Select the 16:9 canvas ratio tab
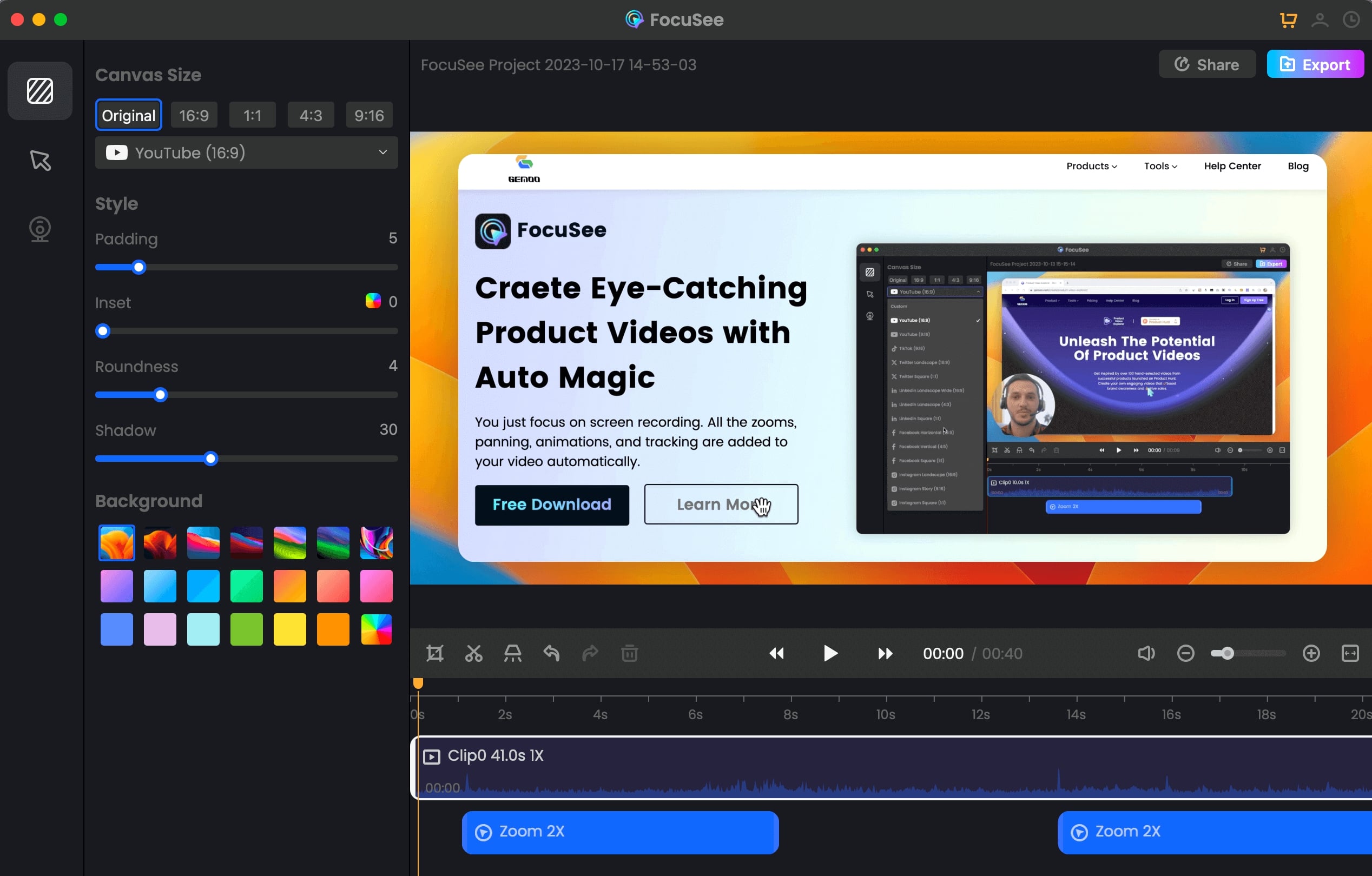This screenshot has width=1372, height=876. click(x=193, y=113)
